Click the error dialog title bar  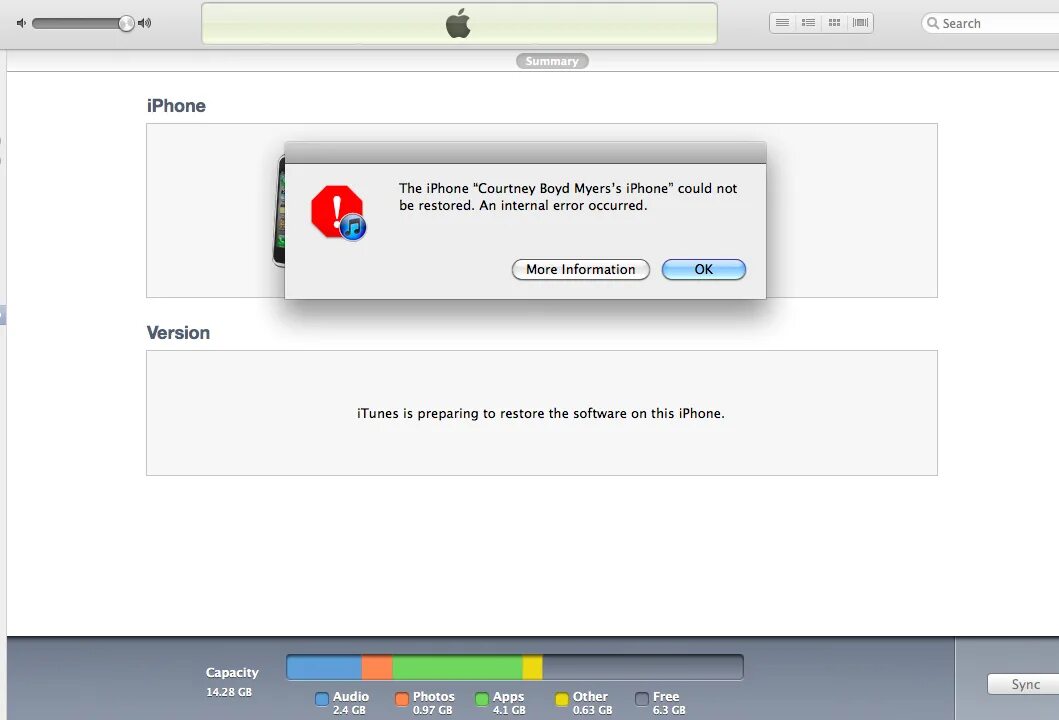pos(525,153)
